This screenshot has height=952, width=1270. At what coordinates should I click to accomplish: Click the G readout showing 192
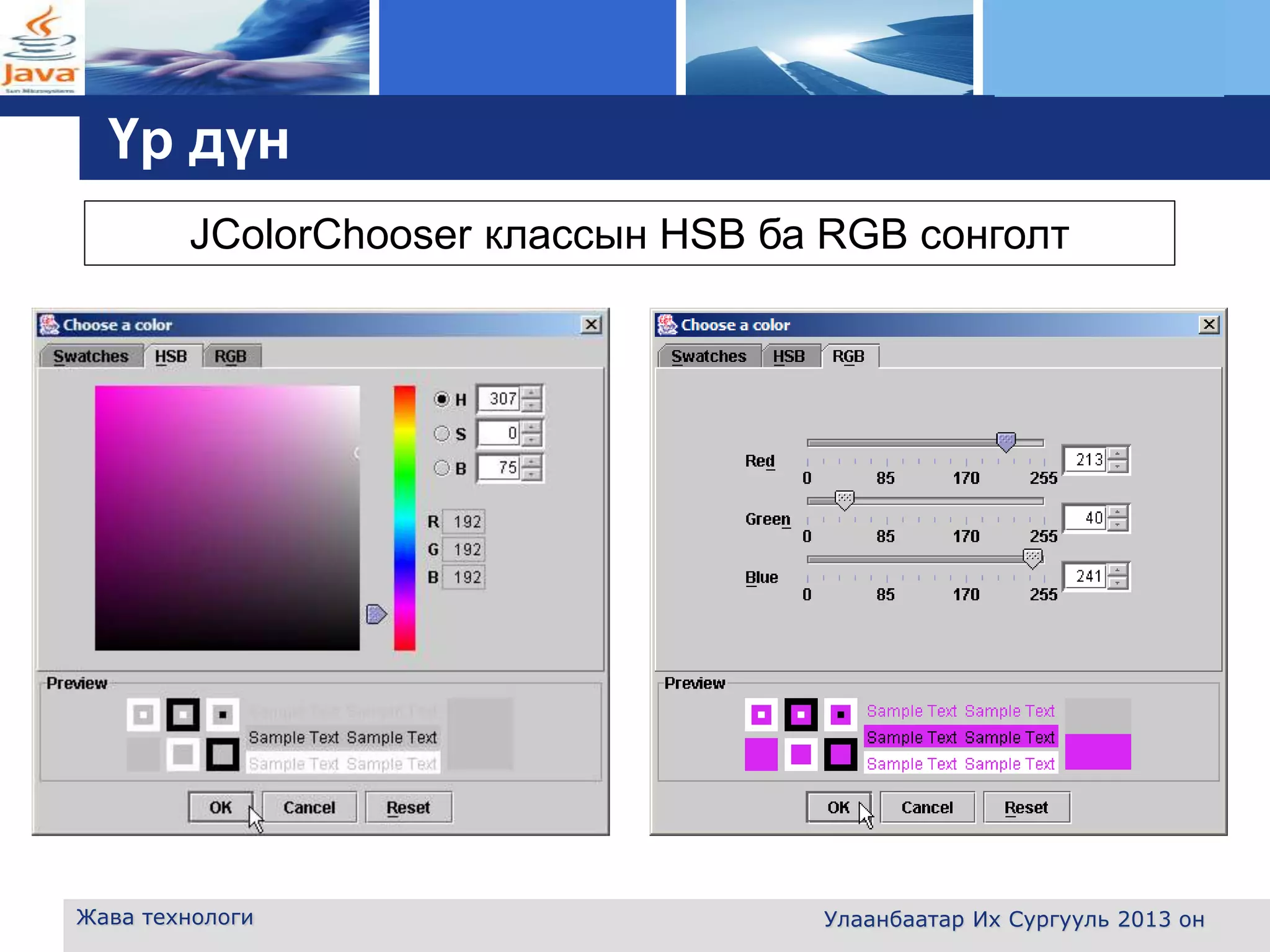click(464, 549)
